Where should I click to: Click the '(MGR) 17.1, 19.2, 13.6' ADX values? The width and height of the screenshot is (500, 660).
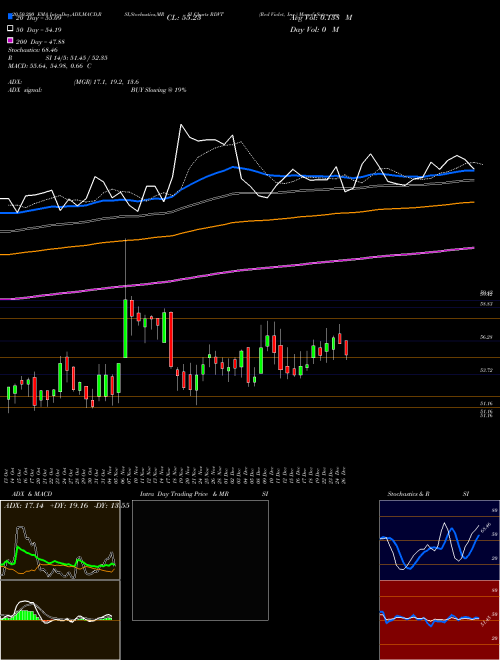tap(106, 82)
